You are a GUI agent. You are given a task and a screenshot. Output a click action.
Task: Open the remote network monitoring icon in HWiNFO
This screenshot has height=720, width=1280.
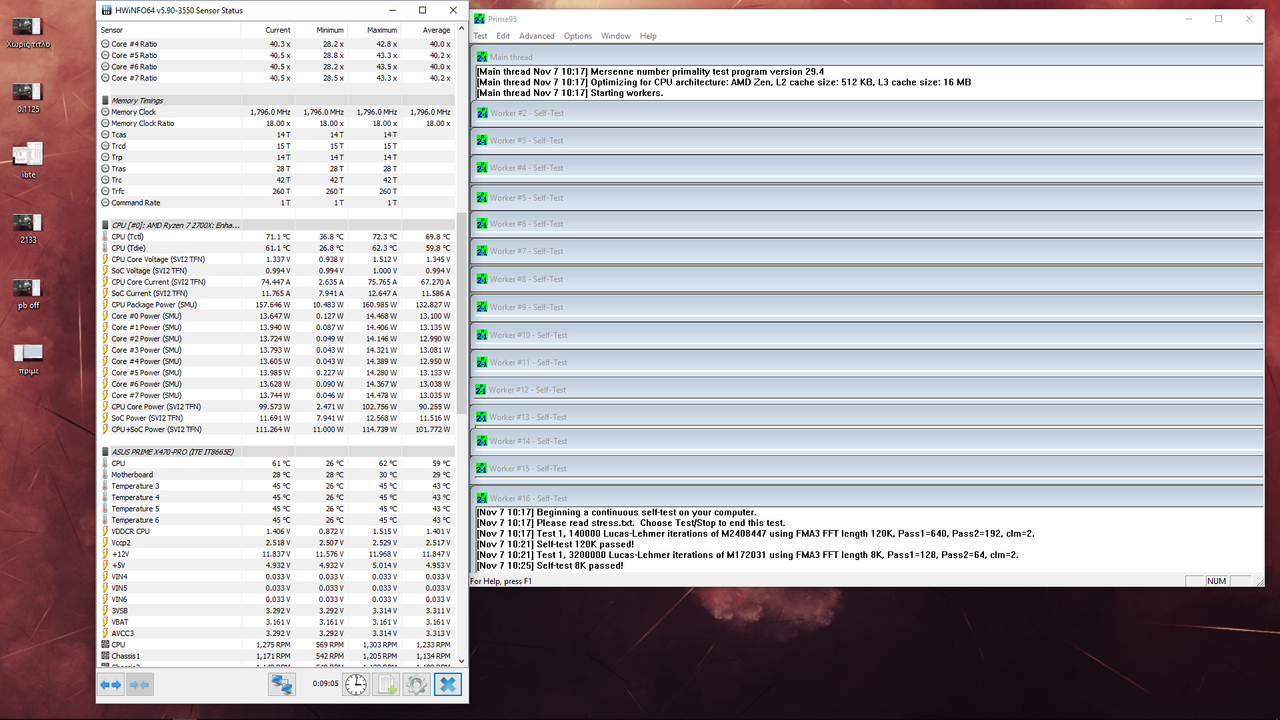pos(282,684)
